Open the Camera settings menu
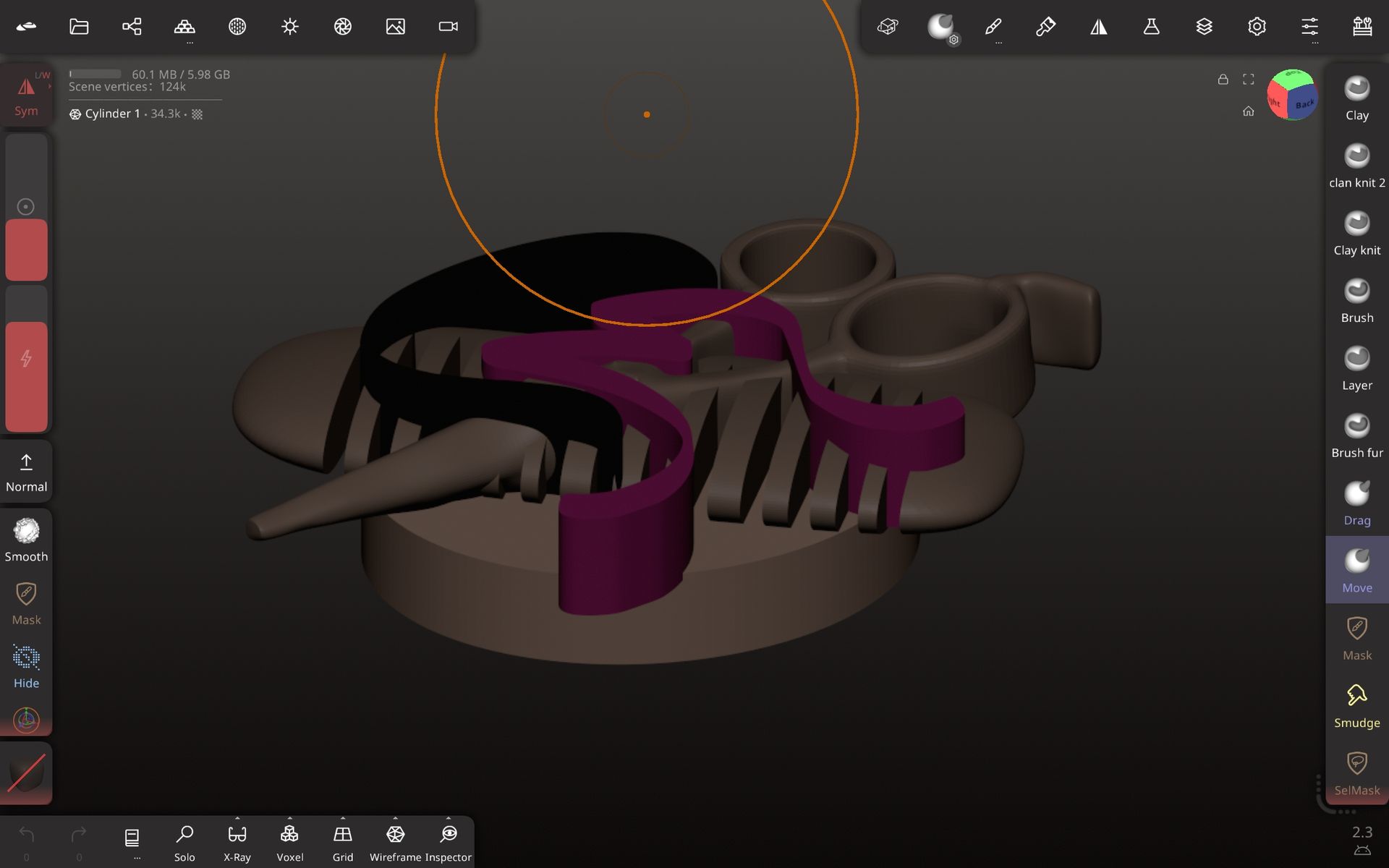 pos(448,27)
